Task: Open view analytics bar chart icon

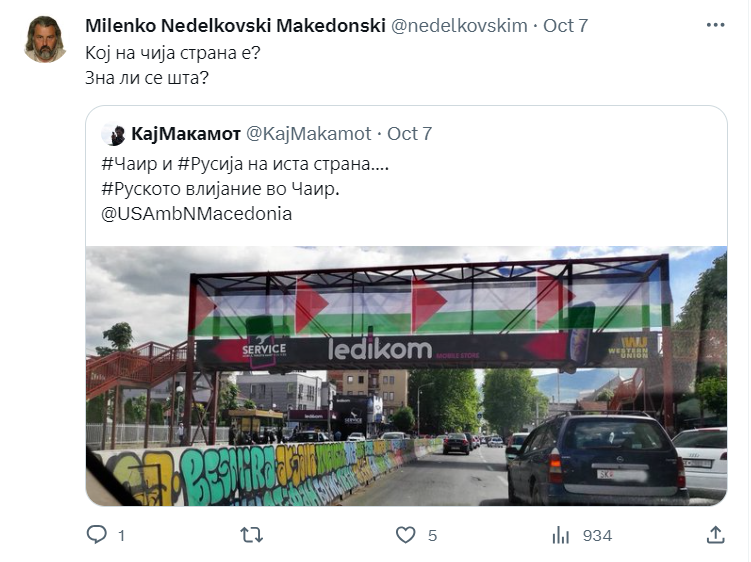Action: (x=560, y=535)
